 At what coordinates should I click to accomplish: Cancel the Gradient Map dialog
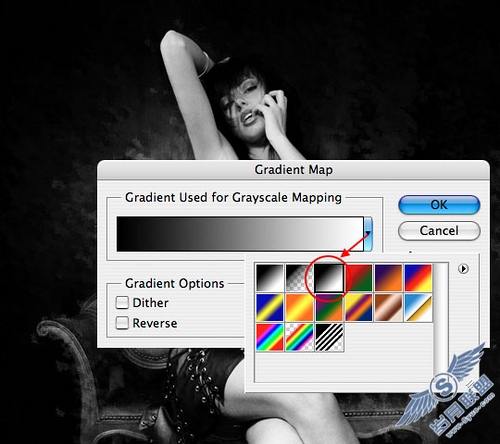439,231
